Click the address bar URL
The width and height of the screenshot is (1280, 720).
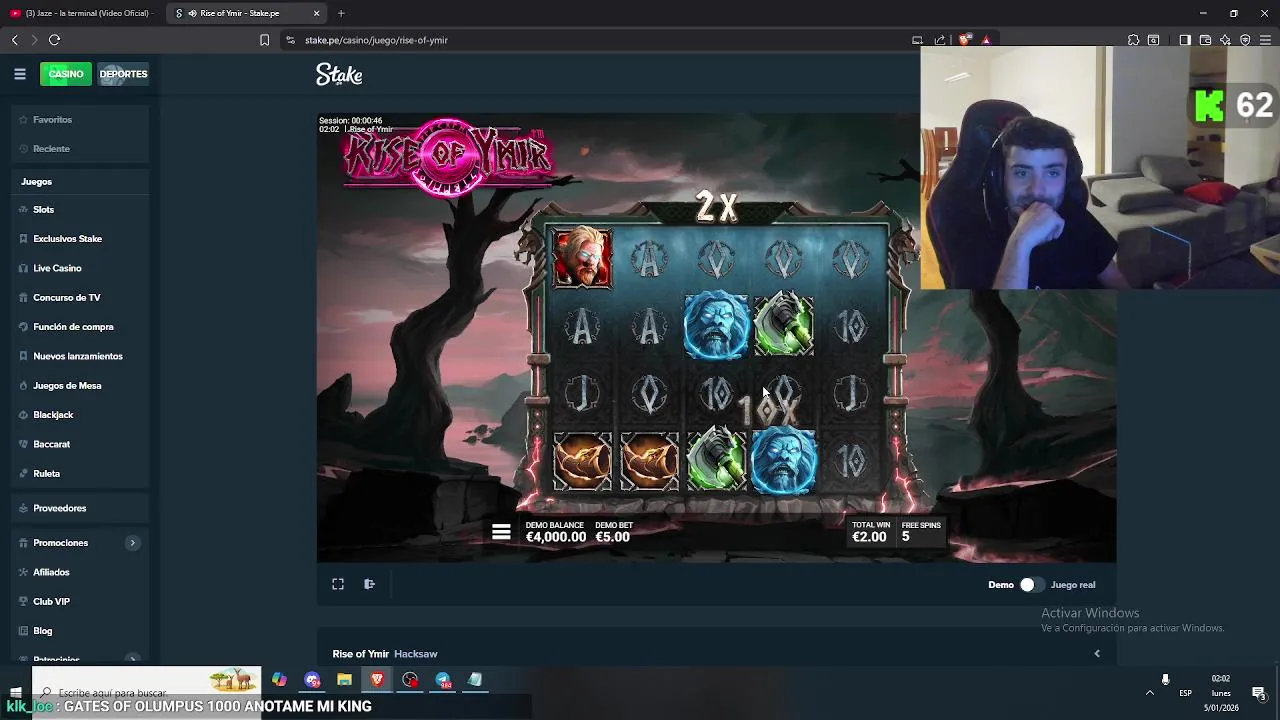click(376, 40)
